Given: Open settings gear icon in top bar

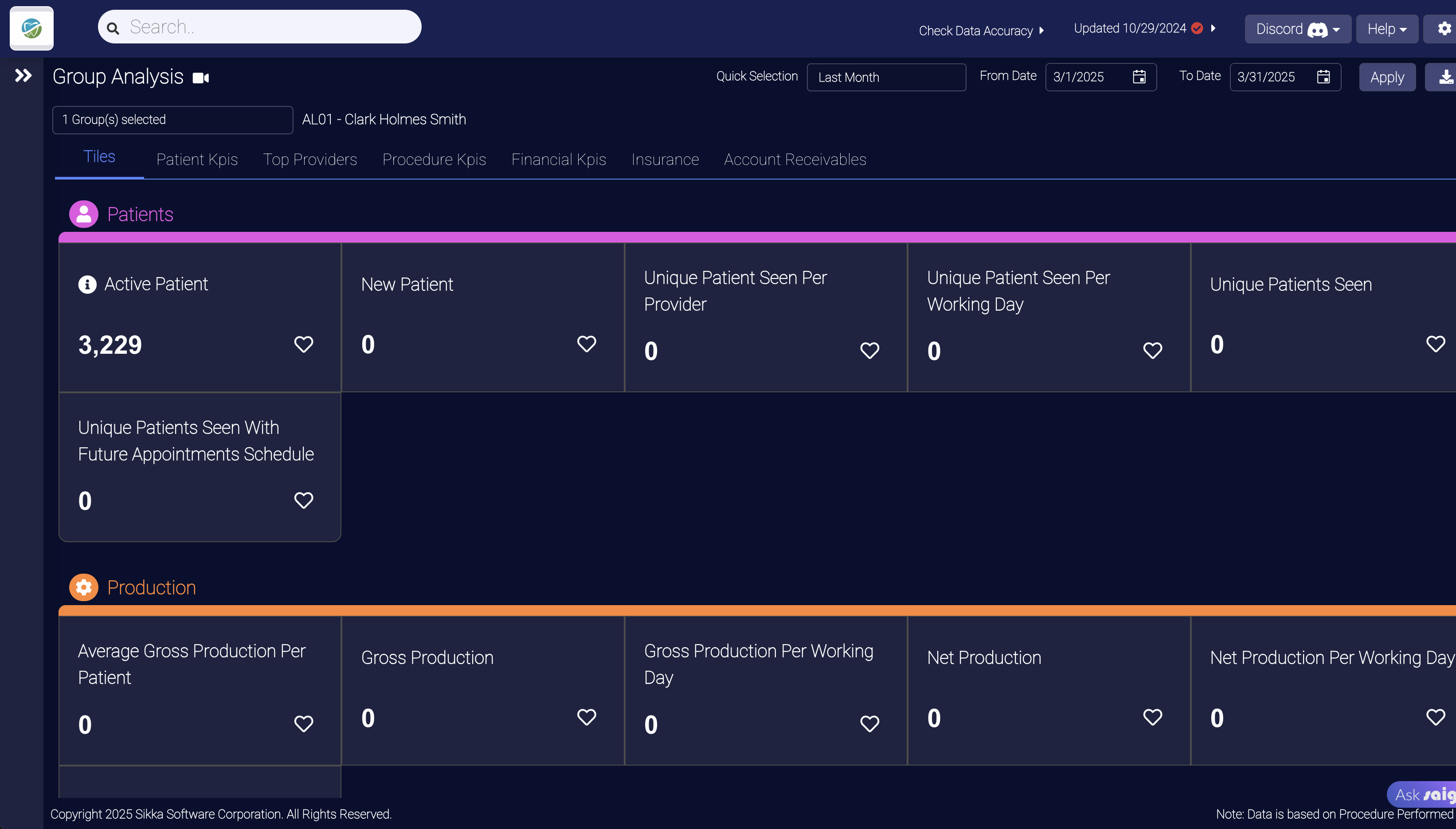Looking at the screenshot, I should click(1444, 28).
